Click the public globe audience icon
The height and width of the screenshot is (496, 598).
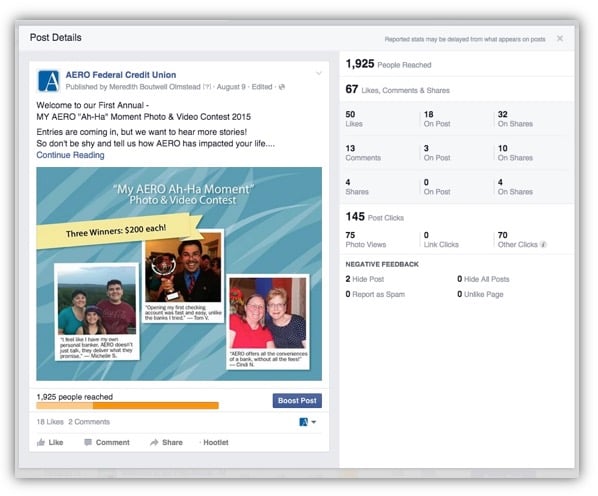coord(282,87)
